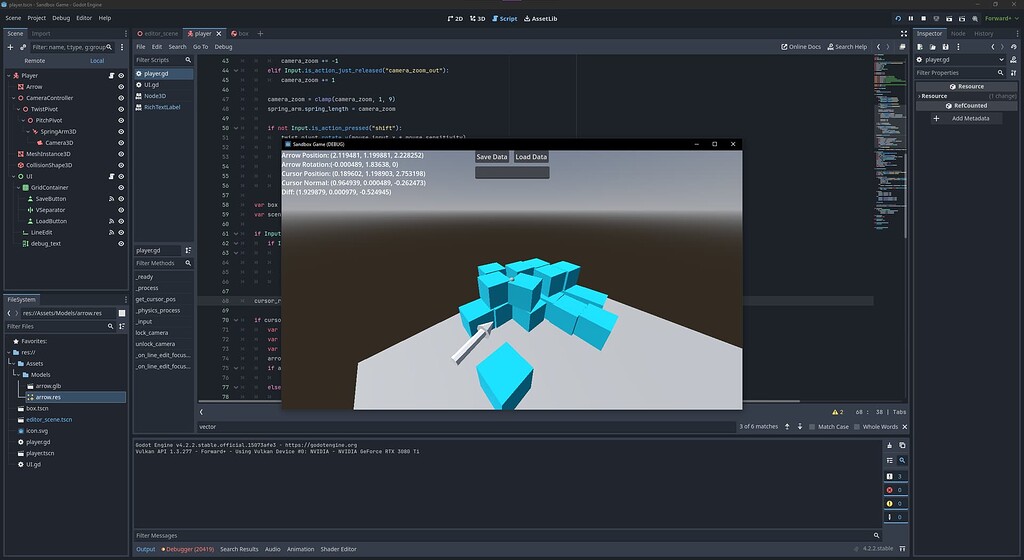Click the script editor minimap
The height and width of the screenshot is (560, 1024).
pyautogui.click(x=888, y=144)
